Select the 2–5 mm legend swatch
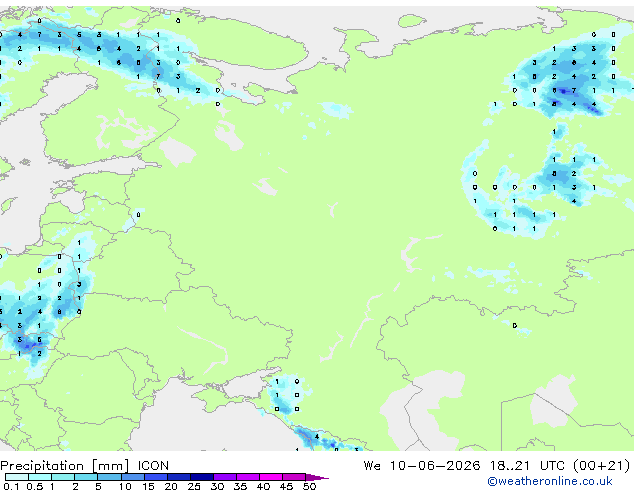 tap(86, 477)
